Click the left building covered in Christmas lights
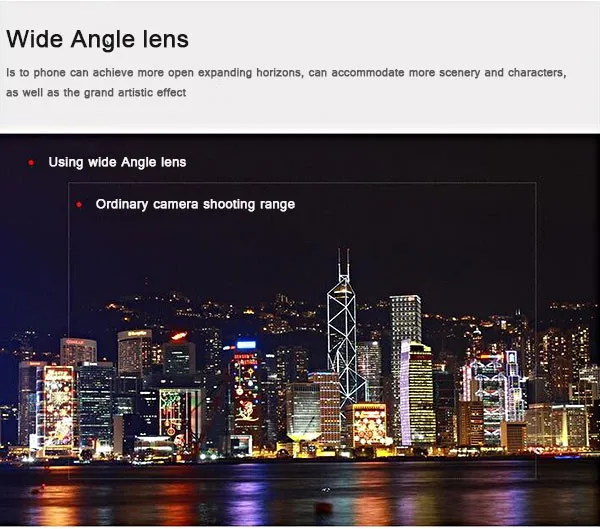This screenshot has height=529, width=600. tap(57, 408)
